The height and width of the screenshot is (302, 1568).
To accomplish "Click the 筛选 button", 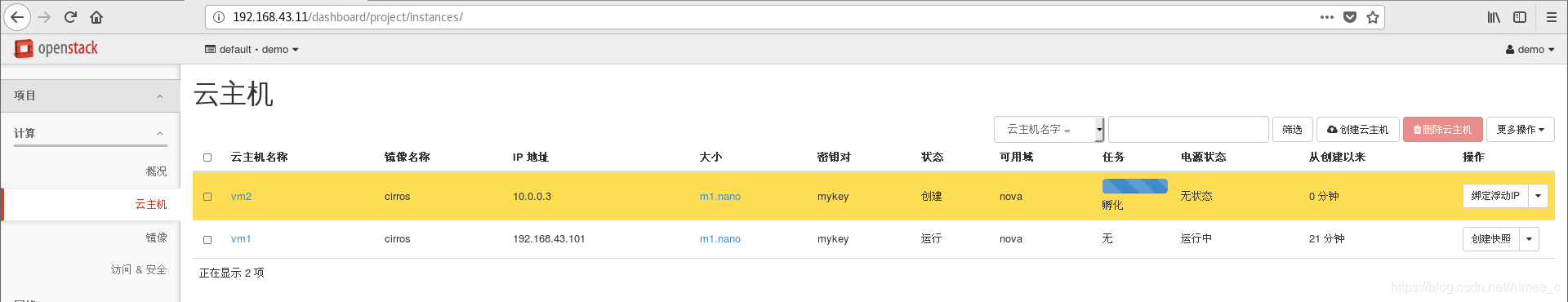I will click(1292, 129).
